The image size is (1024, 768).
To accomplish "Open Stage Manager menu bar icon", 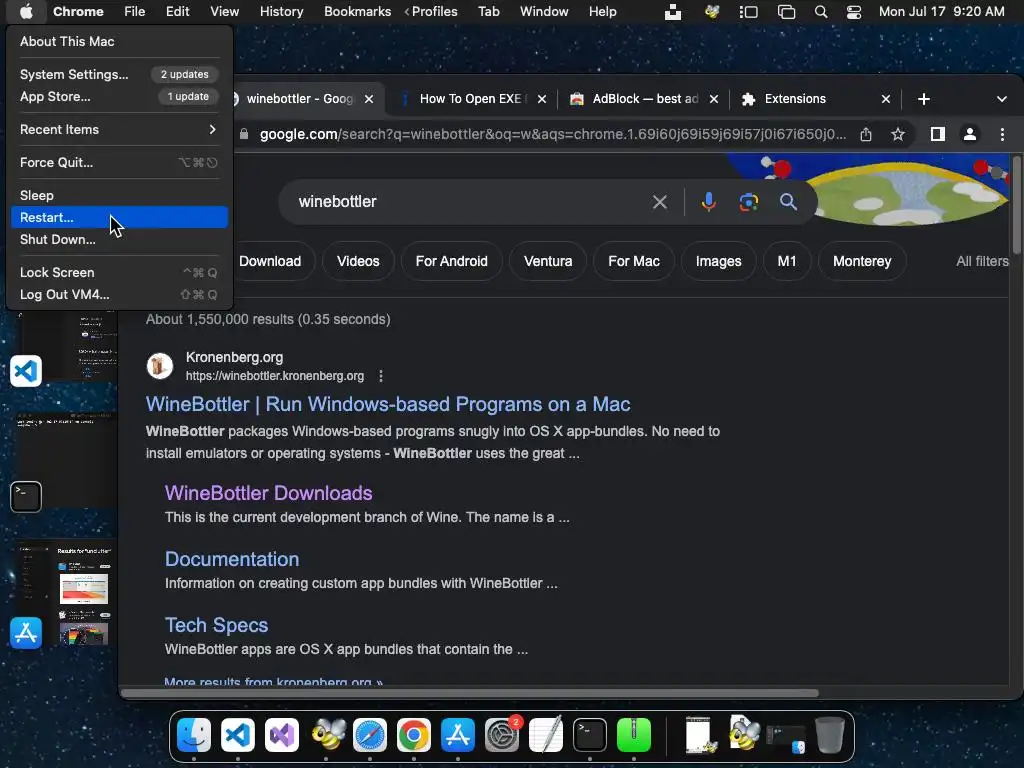I will pyautogui.click(x=748, y=12).
